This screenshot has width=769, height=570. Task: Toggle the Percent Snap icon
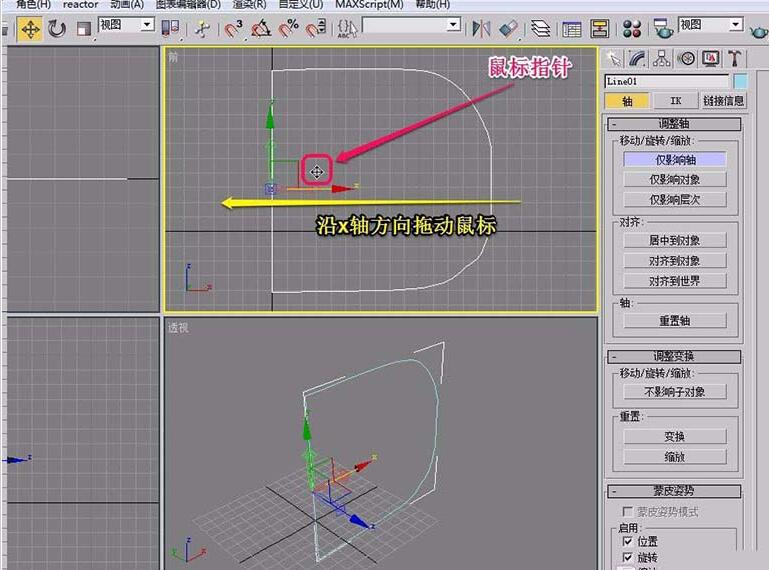pos(288,29)
